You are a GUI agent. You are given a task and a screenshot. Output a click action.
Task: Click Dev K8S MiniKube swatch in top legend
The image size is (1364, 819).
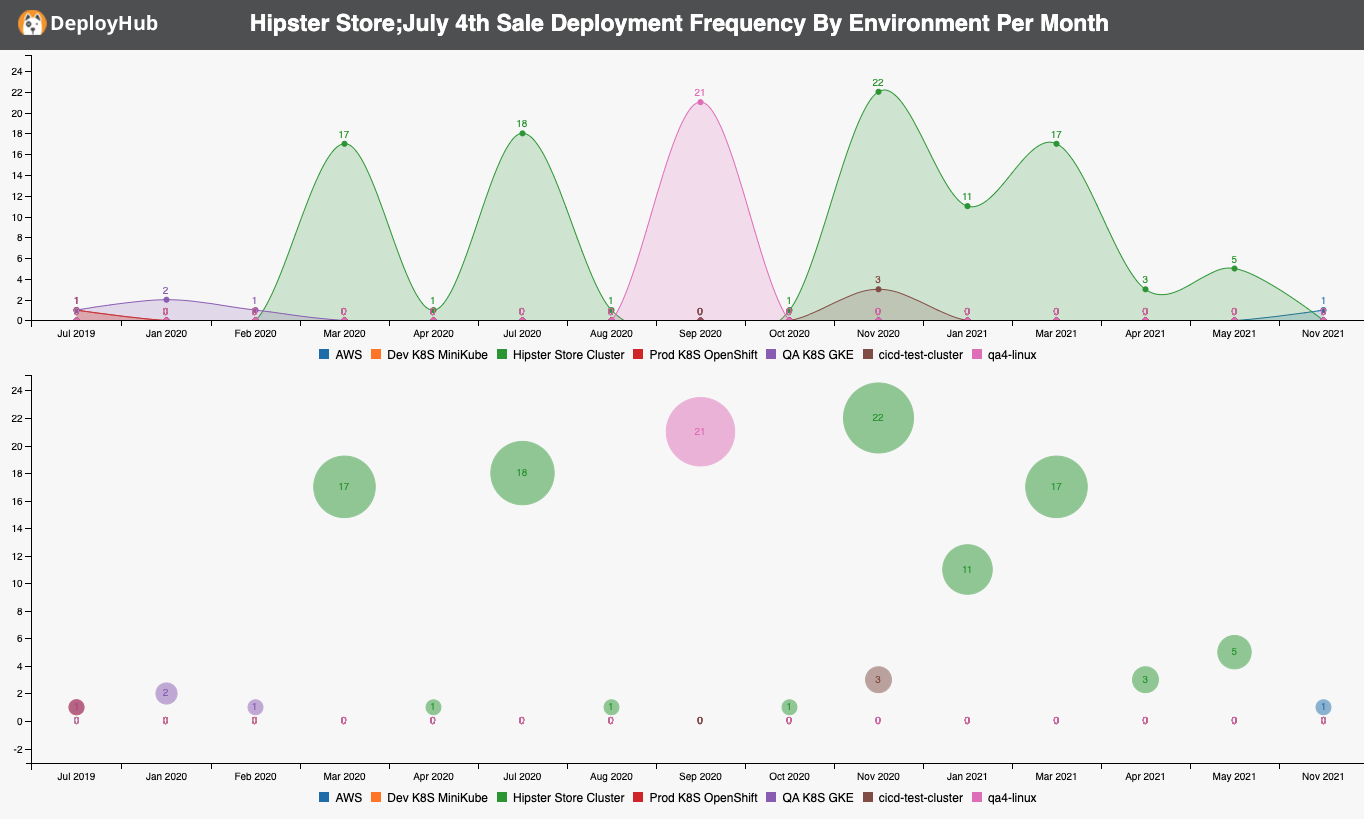click(375, 355)
